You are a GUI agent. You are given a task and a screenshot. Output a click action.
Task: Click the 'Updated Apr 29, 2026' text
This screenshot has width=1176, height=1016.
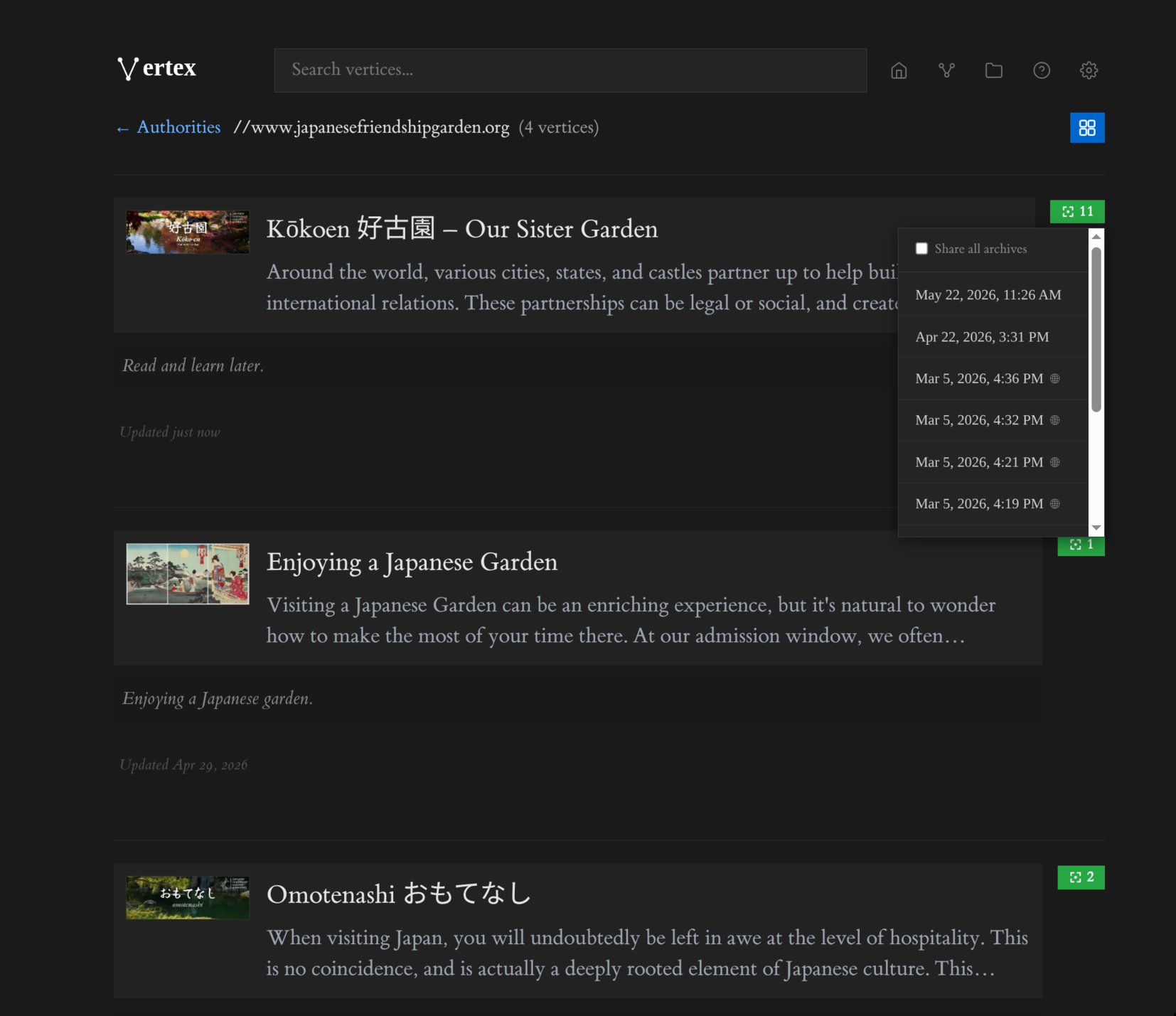pos(183,765)
